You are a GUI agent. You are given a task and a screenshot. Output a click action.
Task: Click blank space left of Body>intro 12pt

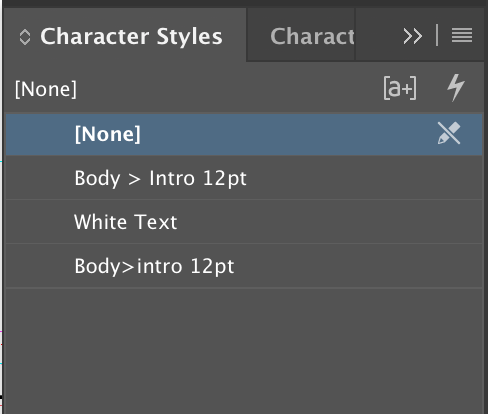coord(40,266)
